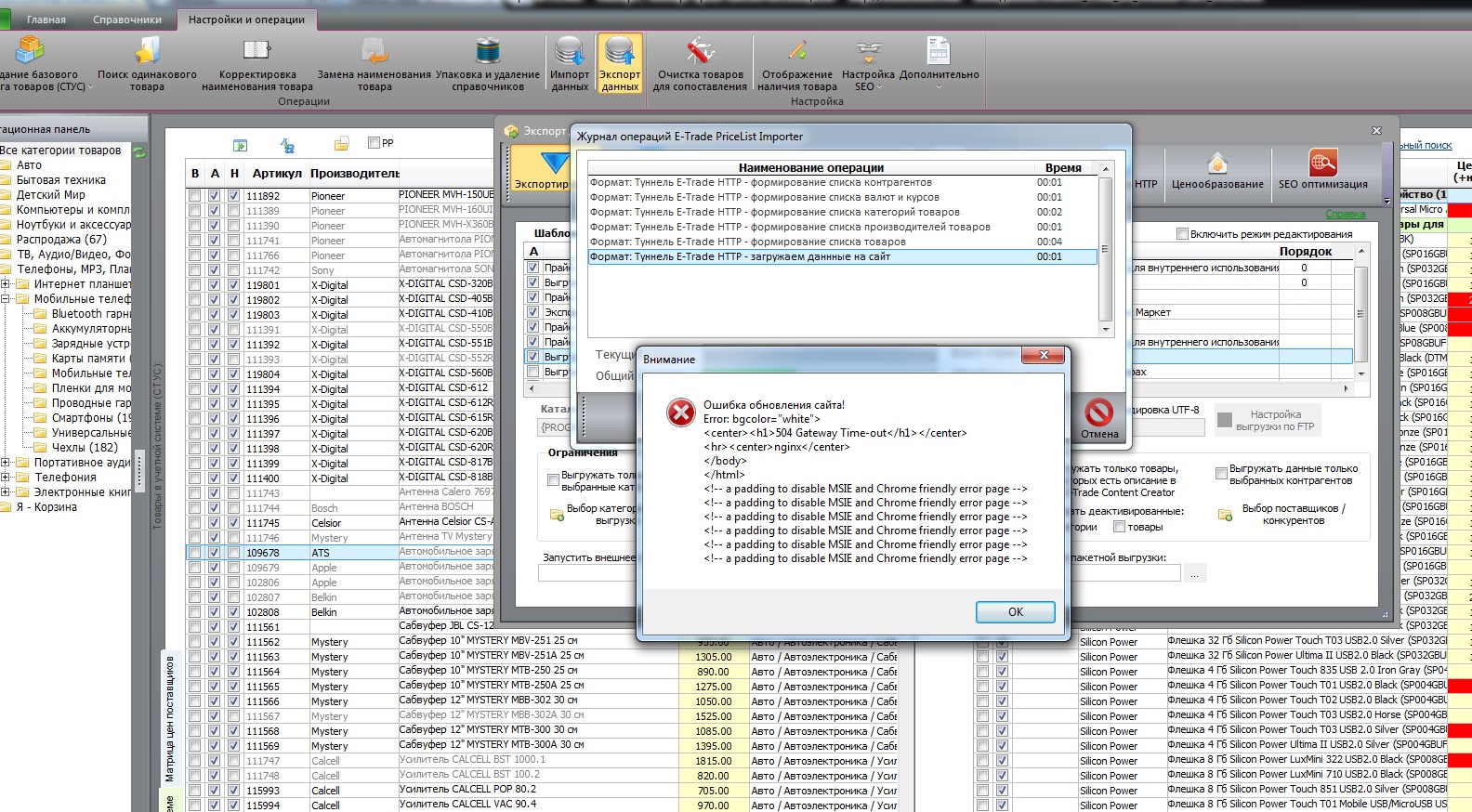Viewport: 1472px width, 812px height.
Task: Expand 'Портативное аудио' tree node
Action: [x=5, y=463]
